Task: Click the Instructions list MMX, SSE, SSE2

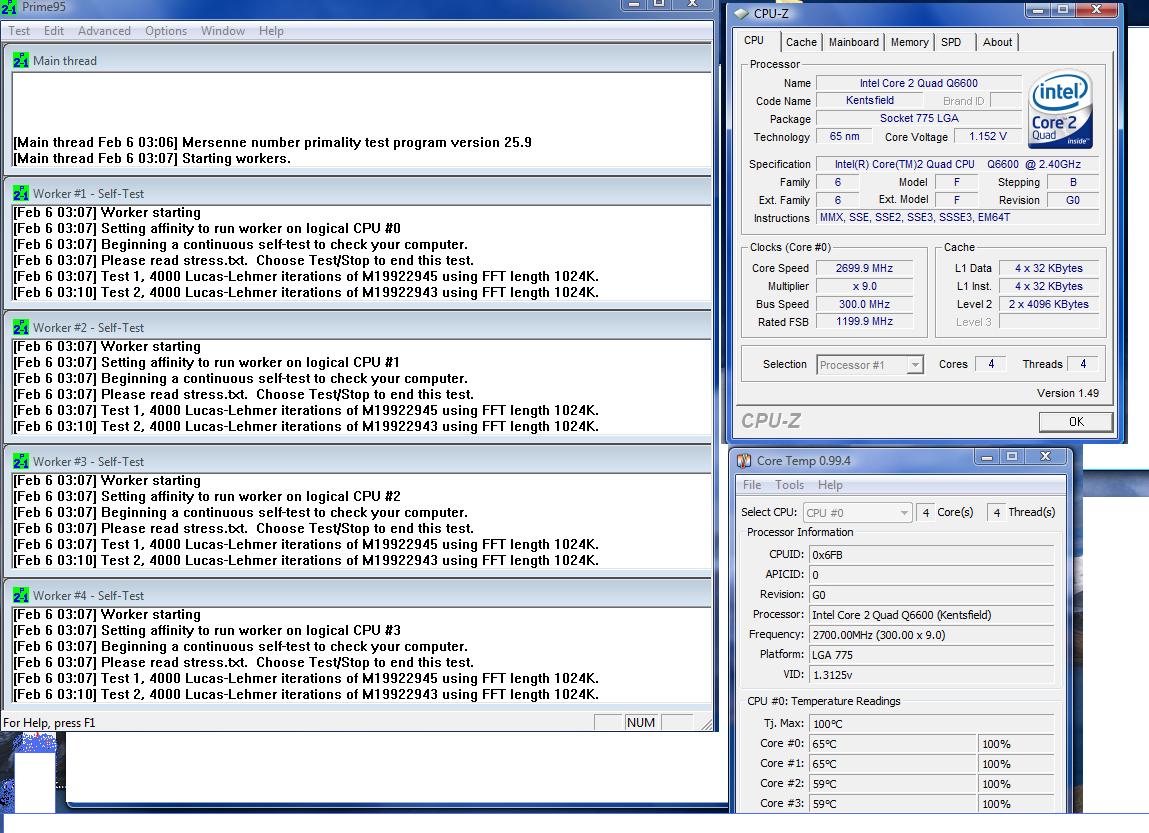Action: 958,217
